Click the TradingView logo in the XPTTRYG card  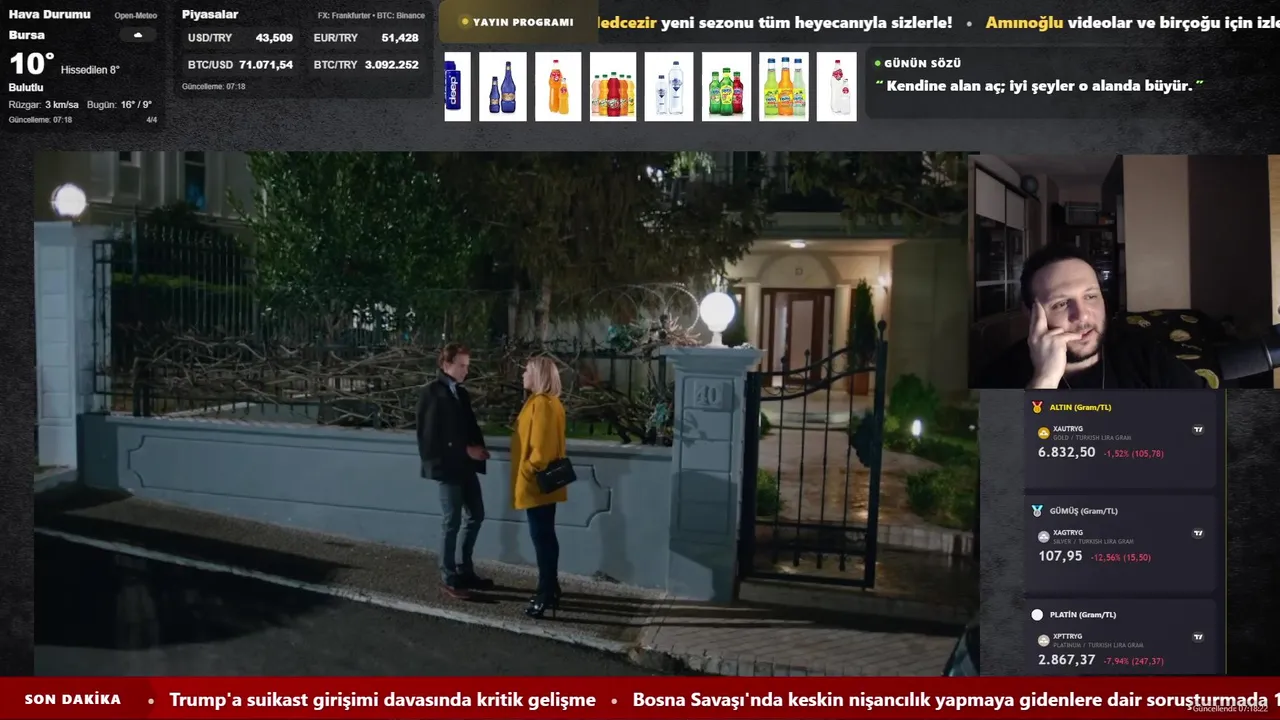(1198, 637)
